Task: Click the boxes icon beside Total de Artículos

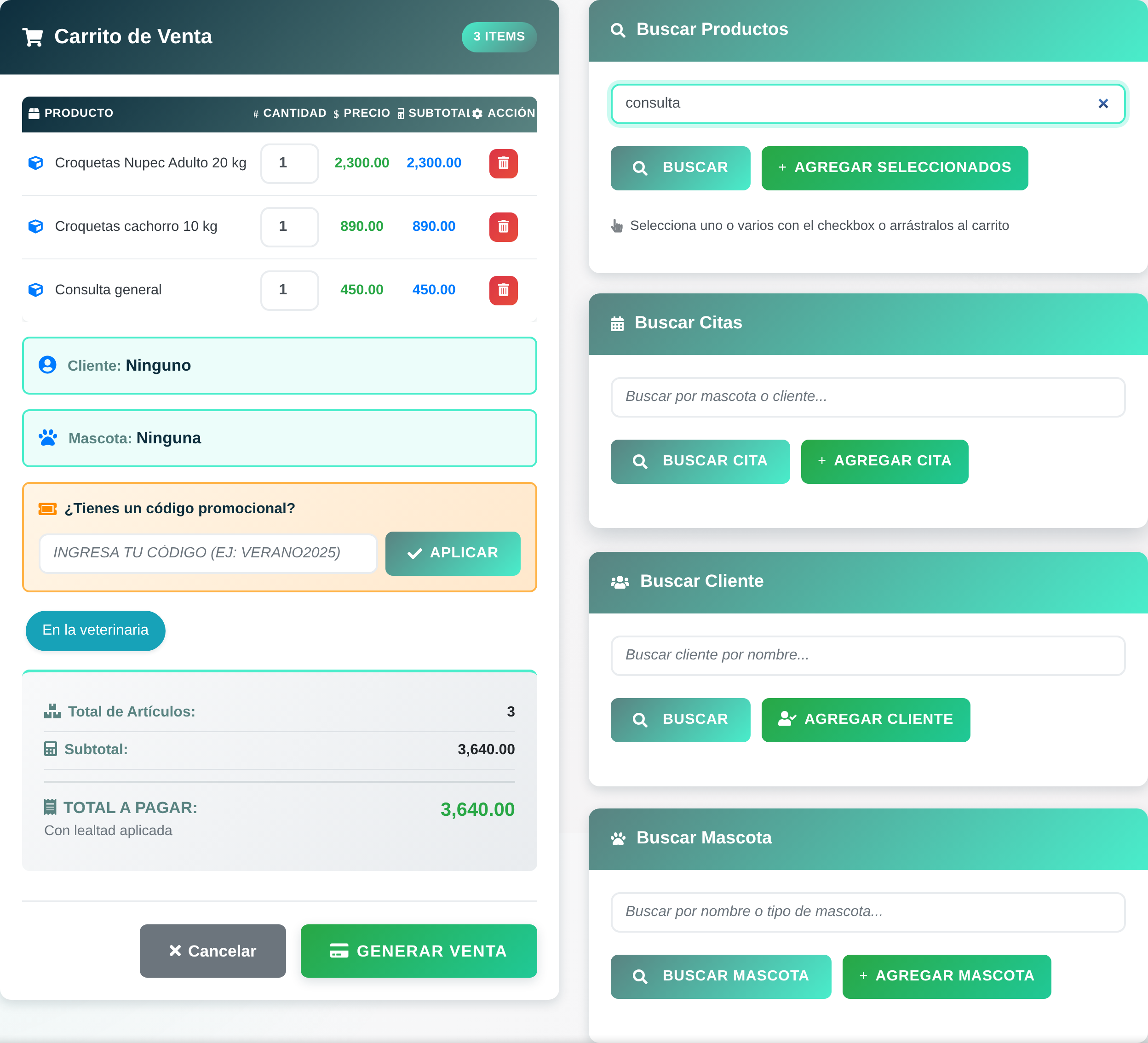Action: point(52,711)
